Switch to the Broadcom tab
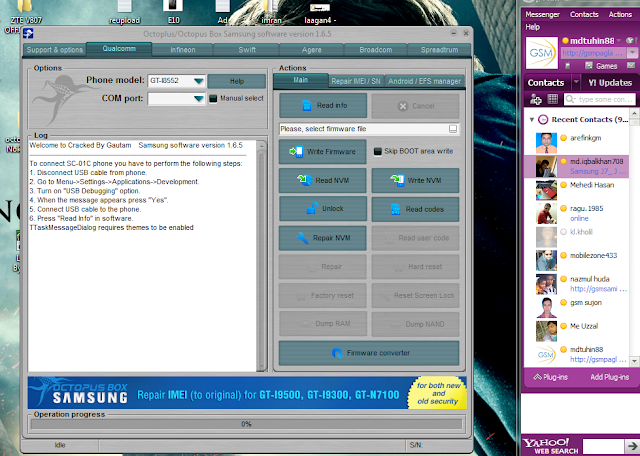Viewport: 640px width, 456px height. (376, 50)
